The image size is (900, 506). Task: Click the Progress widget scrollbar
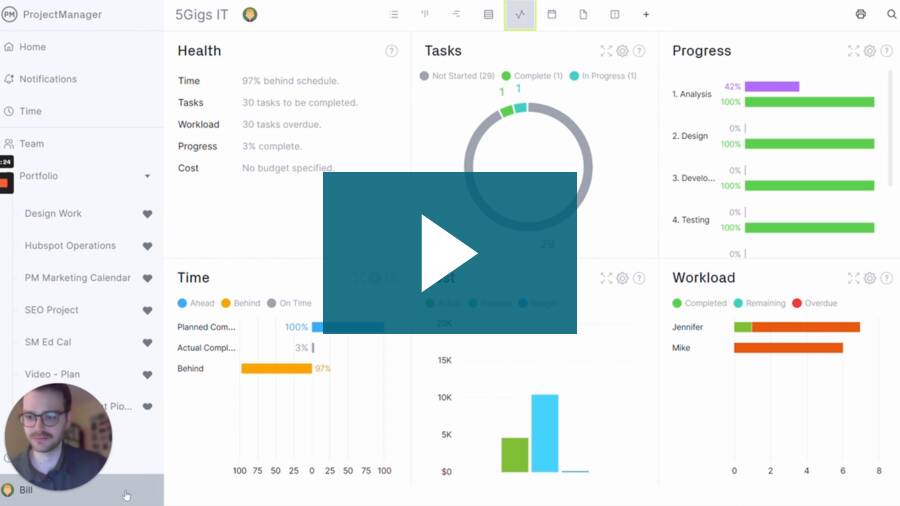coord(890,127)
